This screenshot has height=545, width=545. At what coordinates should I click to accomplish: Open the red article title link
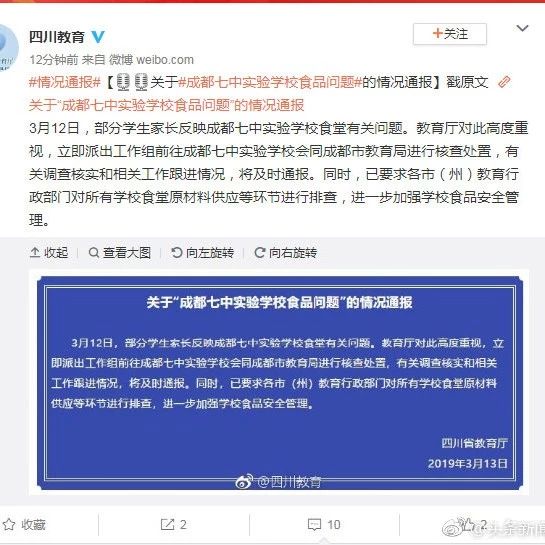166,105
